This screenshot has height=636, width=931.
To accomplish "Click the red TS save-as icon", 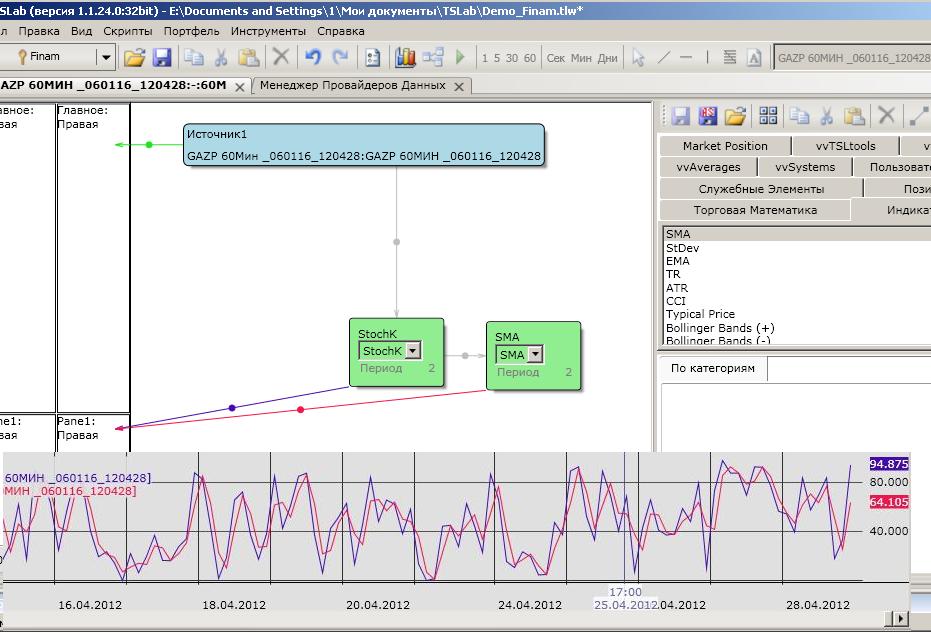I will click(708, 116).
